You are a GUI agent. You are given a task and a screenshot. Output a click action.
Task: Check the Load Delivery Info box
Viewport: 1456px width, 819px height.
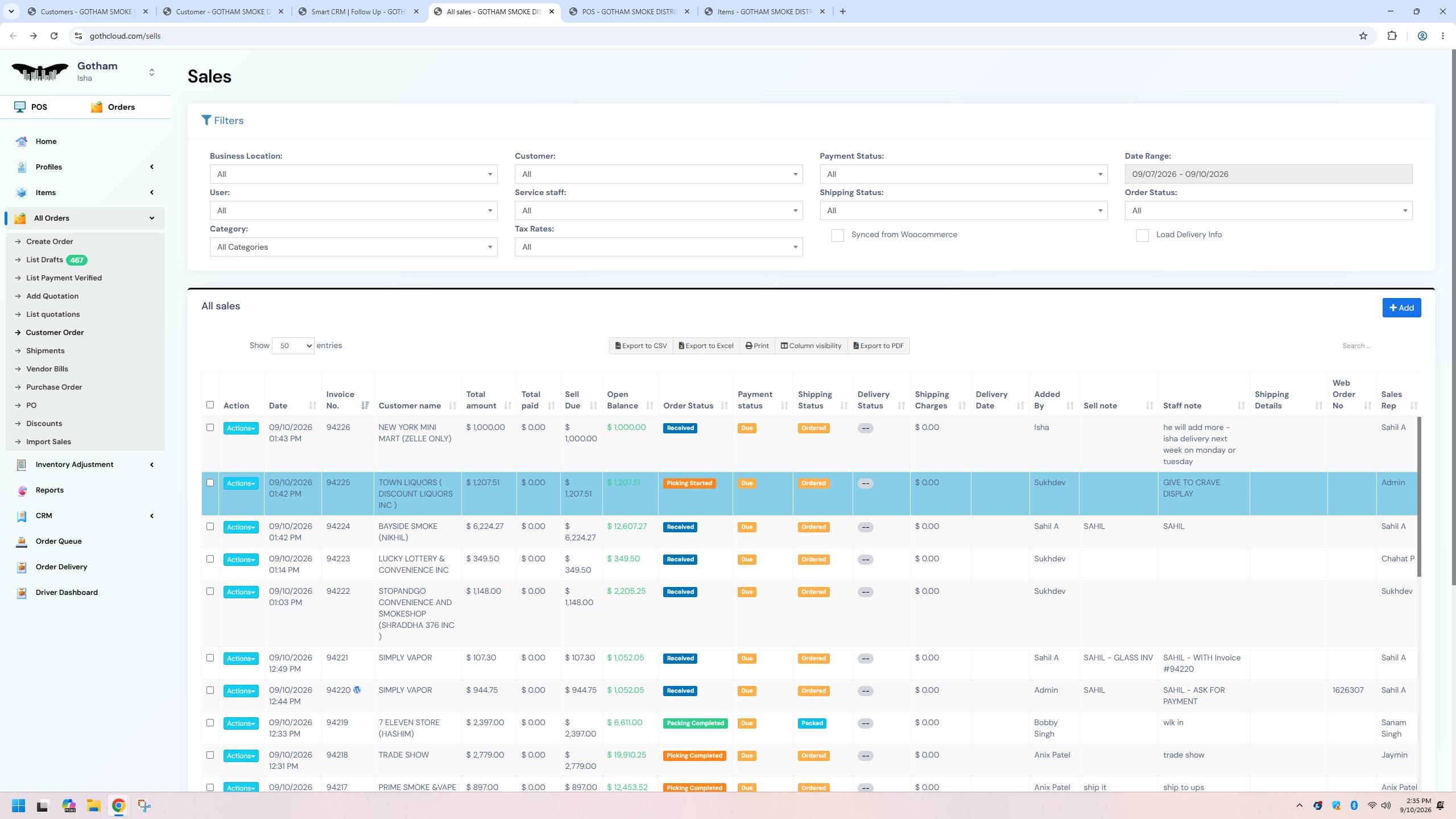click(1142, 235)
